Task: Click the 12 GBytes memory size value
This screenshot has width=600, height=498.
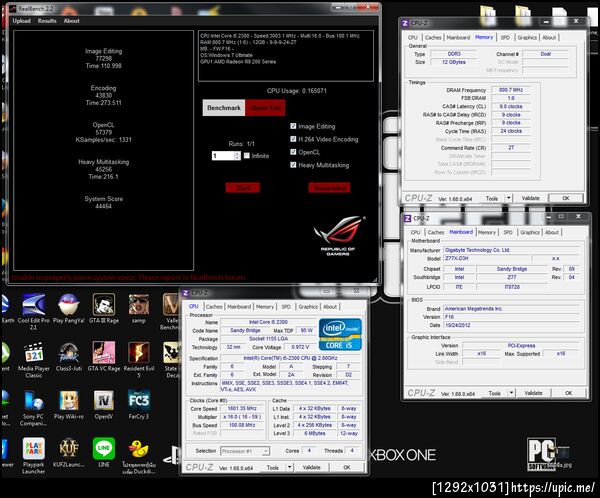Action: tap(454, 62)
